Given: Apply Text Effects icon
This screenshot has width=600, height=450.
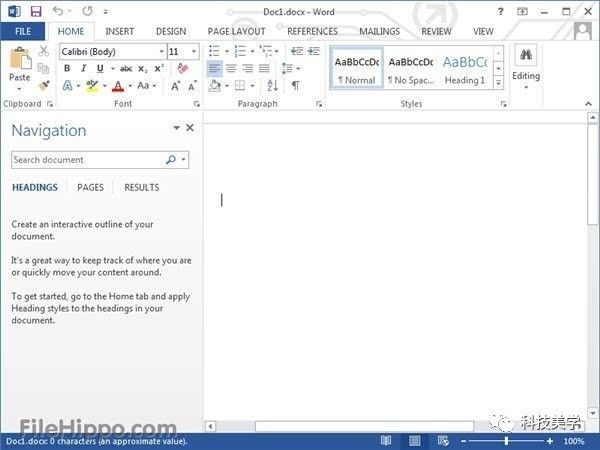Looking at the screenshot, I should (x=67, y=86).
